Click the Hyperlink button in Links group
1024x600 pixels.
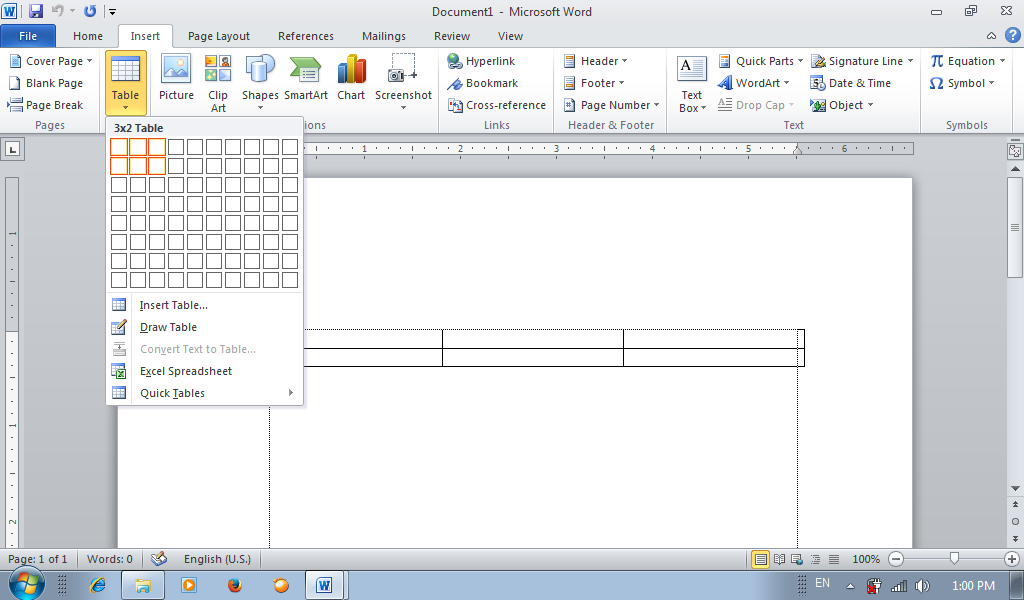(481, 61)
